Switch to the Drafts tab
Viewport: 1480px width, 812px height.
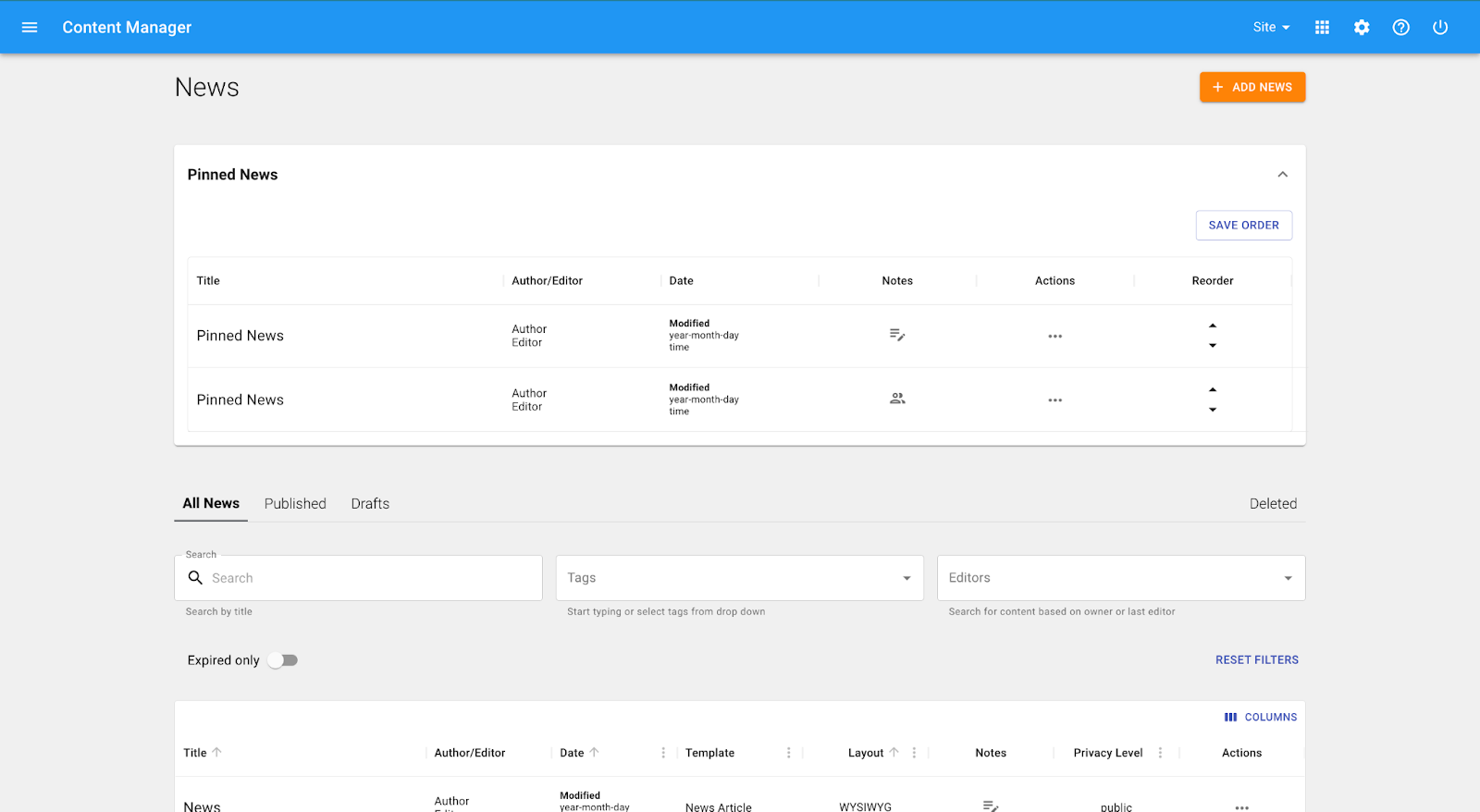pyautogui.click(x=370, y=504)
